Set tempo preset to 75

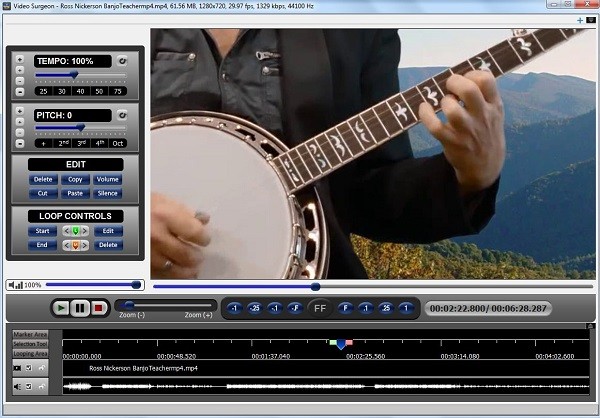tap(117, 91)
